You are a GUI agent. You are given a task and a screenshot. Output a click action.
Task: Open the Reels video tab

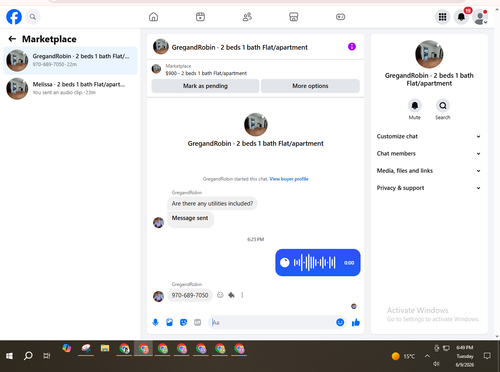200,17
